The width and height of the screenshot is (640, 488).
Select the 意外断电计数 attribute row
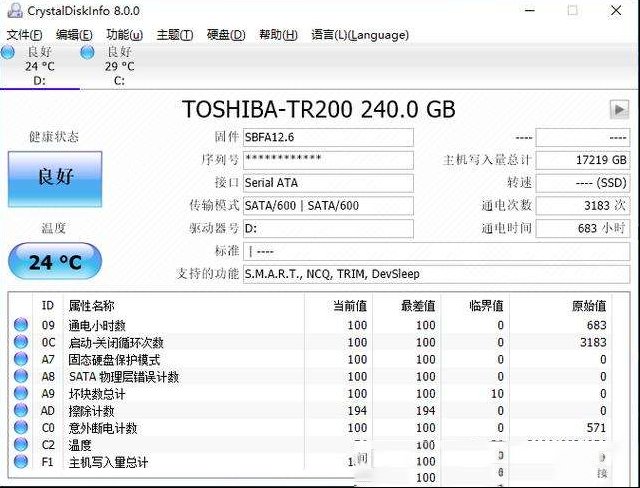tap(310, 428)
